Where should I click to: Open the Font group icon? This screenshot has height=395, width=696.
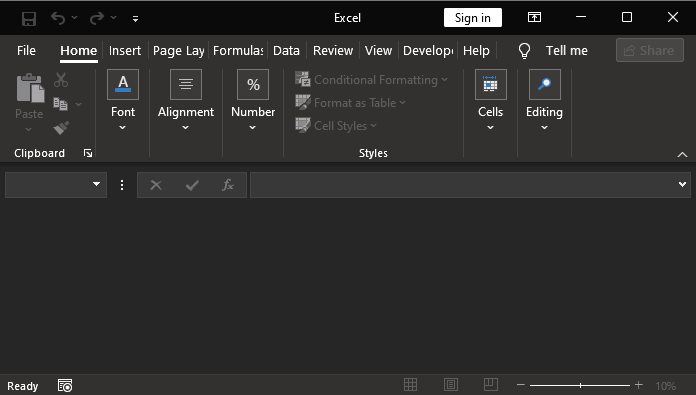[x=123, y=84]
